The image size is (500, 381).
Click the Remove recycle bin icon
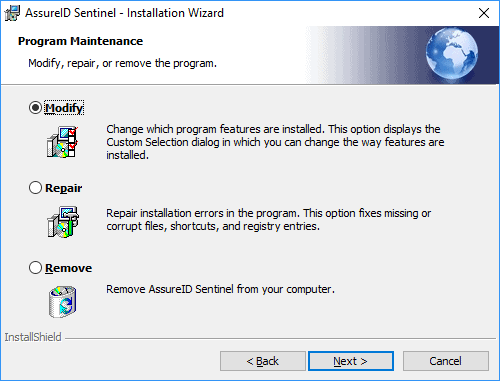(62, 301)
